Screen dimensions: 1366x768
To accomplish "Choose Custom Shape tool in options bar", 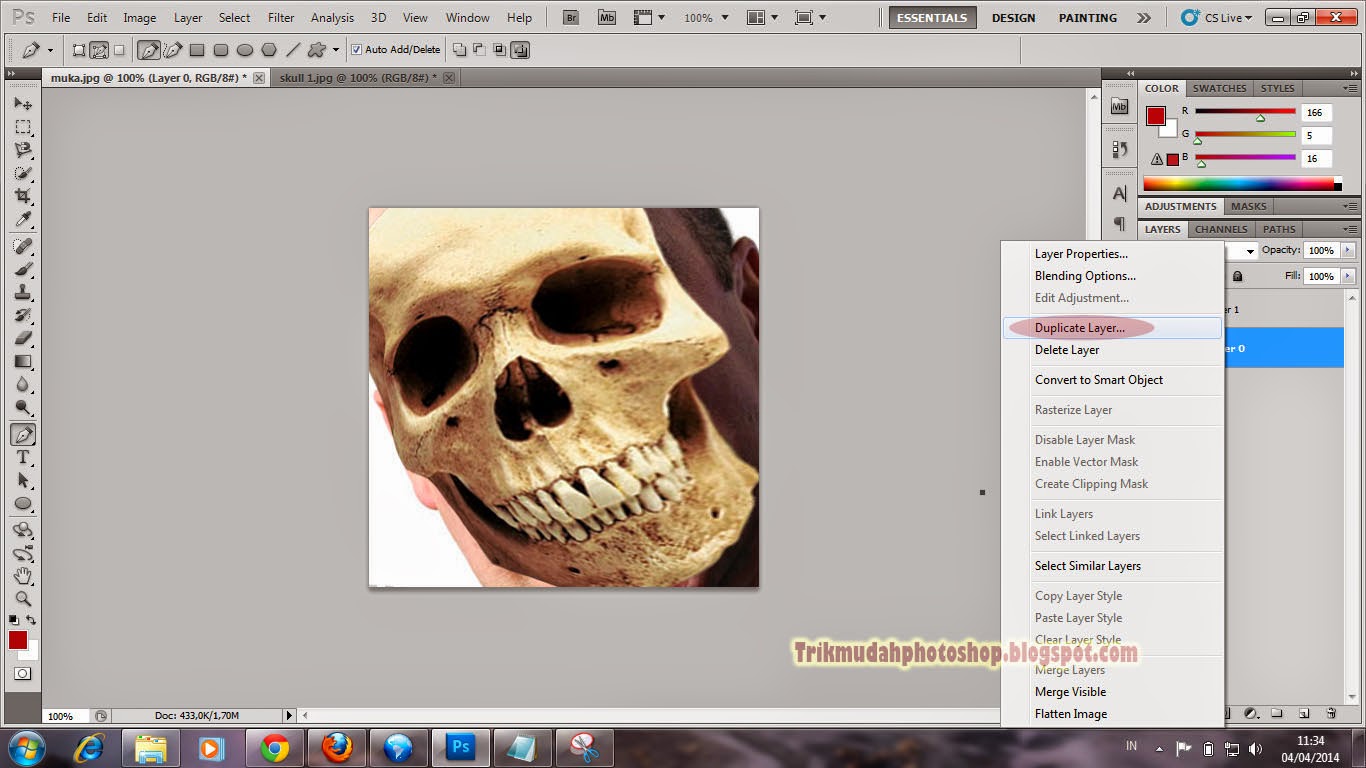I will [317, 49].
